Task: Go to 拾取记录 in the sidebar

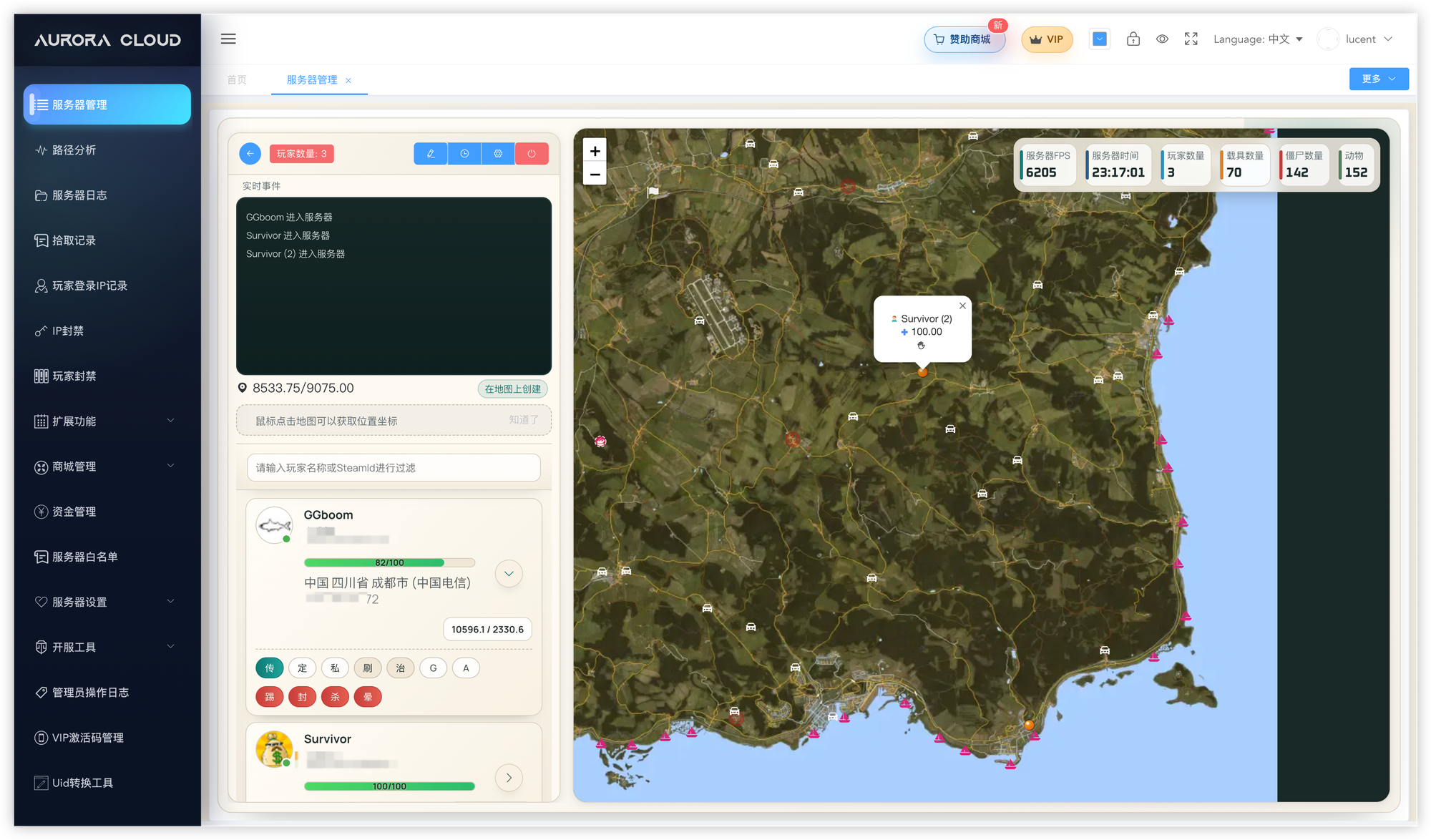Action: point(107,240)
